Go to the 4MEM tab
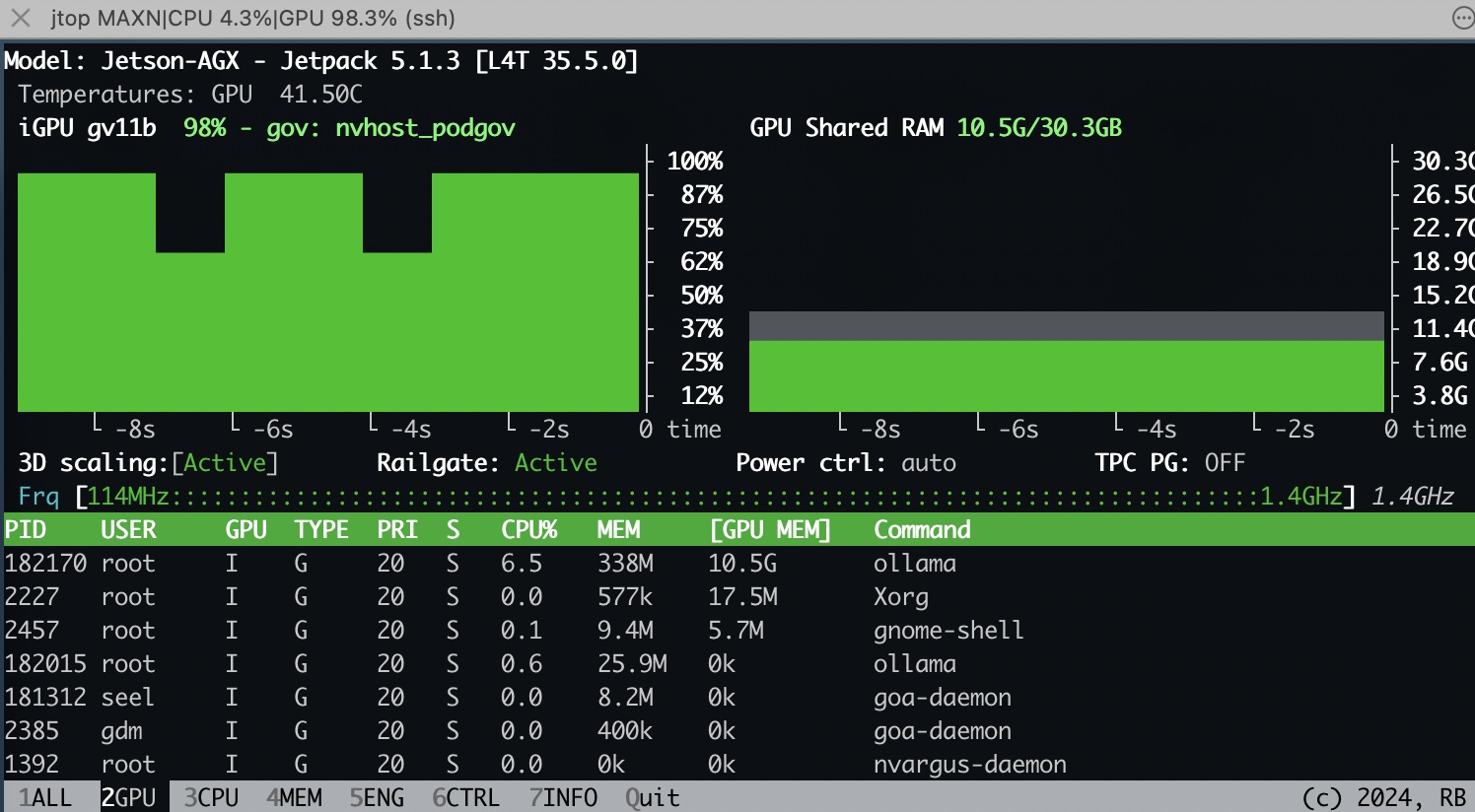Image resolution: width=1475 pixels, height=812 pixels. 294,797
